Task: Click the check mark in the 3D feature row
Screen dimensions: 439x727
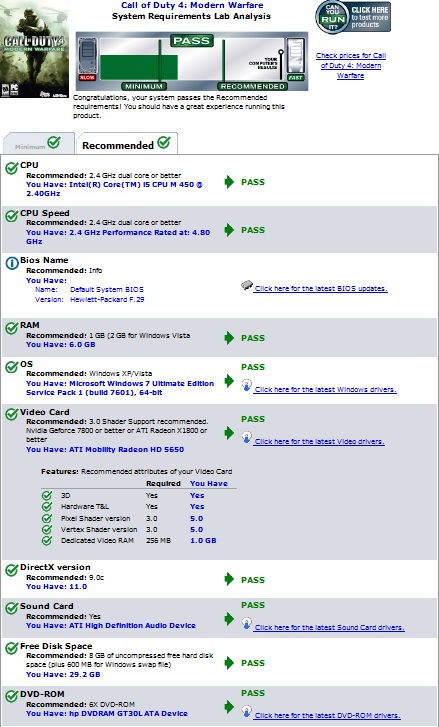Action: point(47,495)
